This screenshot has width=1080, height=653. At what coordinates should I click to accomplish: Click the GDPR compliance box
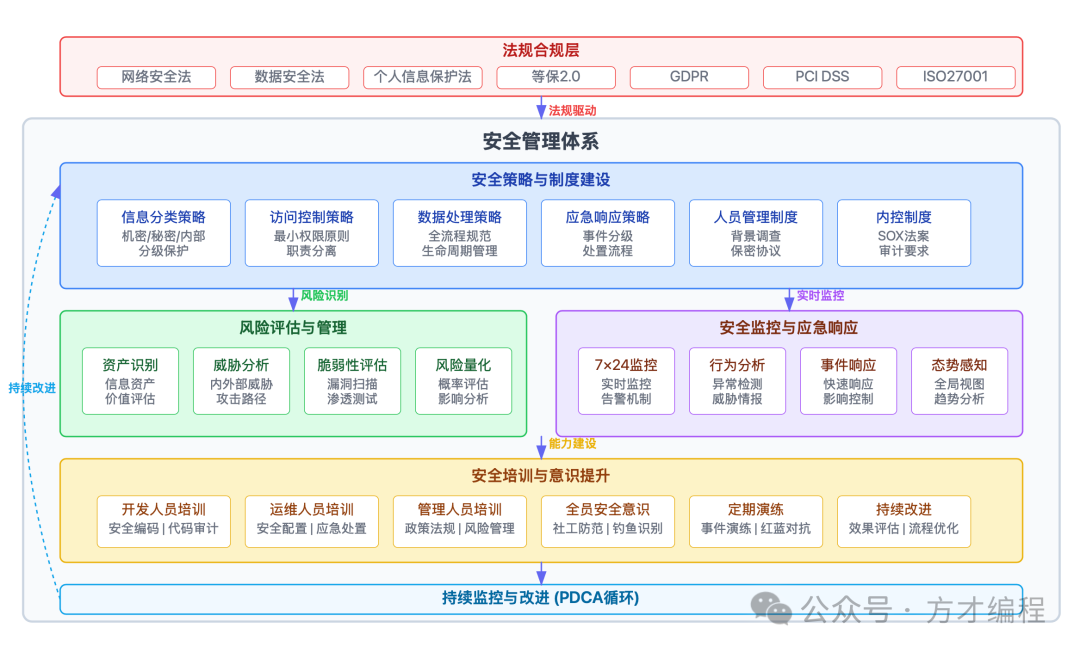coord(688,77)
